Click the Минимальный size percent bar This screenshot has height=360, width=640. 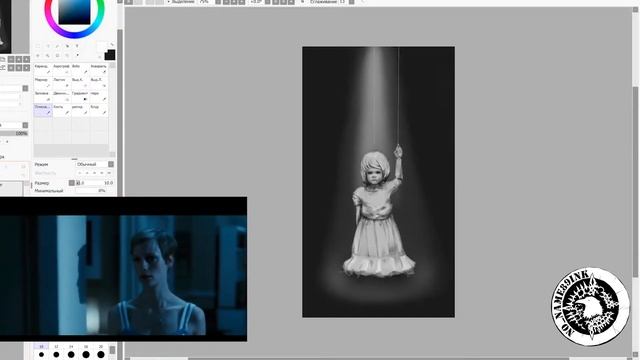(95, 191)
